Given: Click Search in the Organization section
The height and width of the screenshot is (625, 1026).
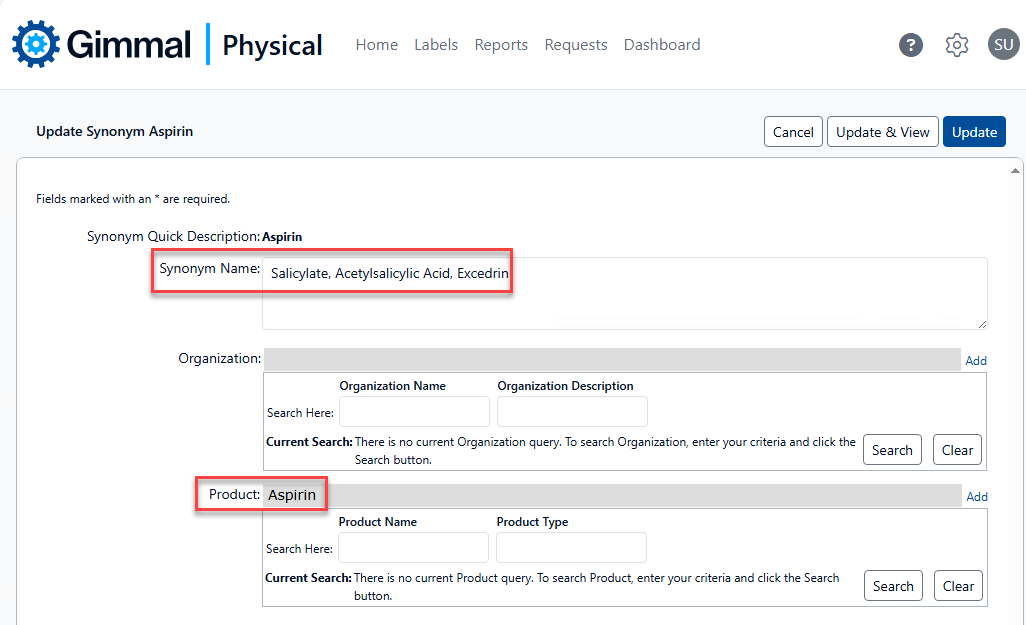Looking at the screenshot, I should (x=891, y=450).
